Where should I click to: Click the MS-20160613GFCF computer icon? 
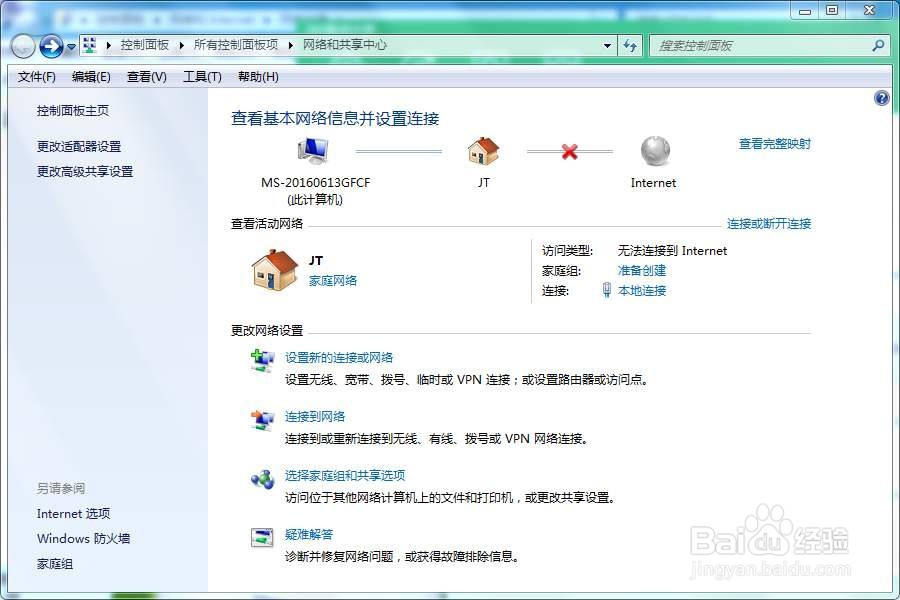click(x=312, y=148)
